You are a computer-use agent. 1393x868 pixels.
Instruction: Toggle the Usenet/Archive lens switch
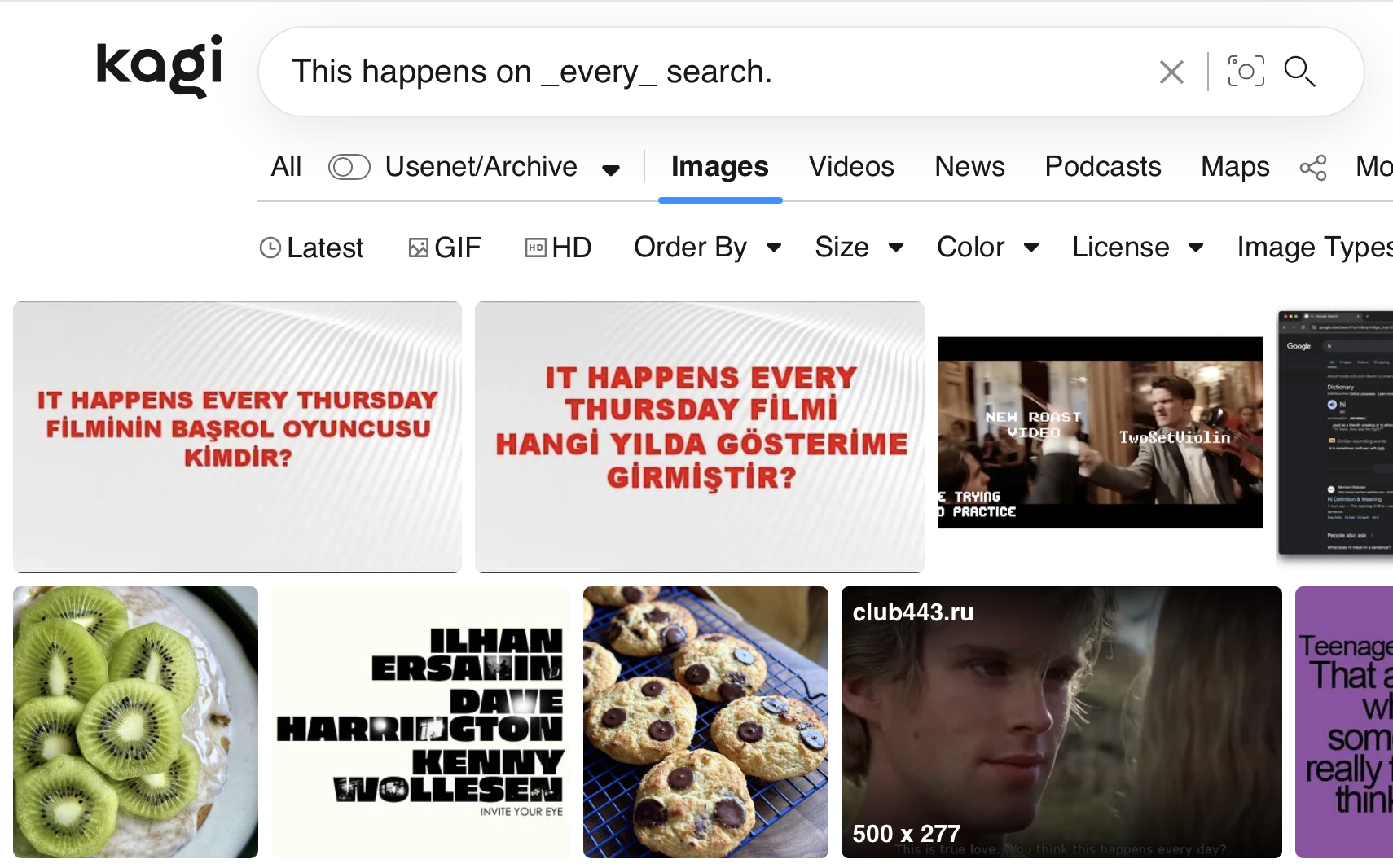tap(349, 167)
